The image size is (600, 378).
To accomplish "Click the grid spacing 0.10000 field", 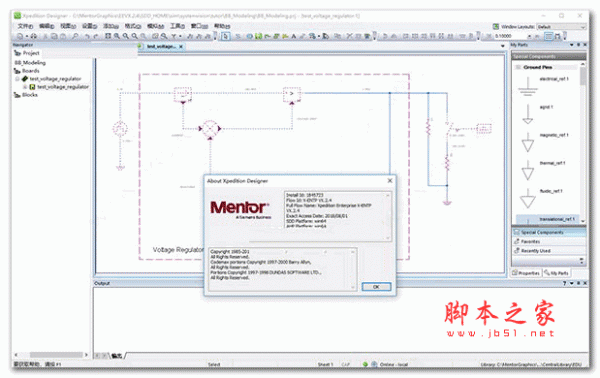I will click(510, 36).
